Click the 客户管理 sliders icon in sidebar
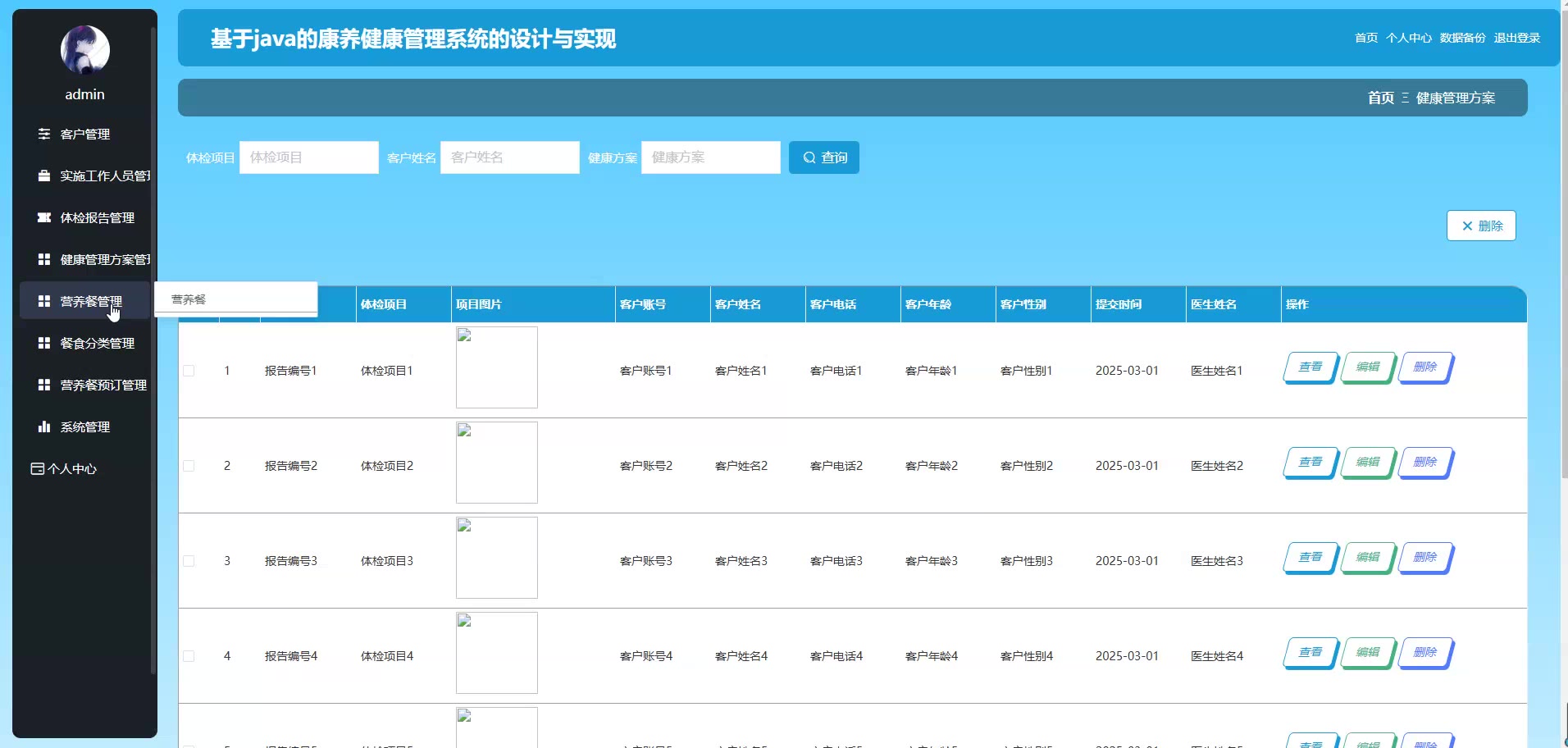 44,134
